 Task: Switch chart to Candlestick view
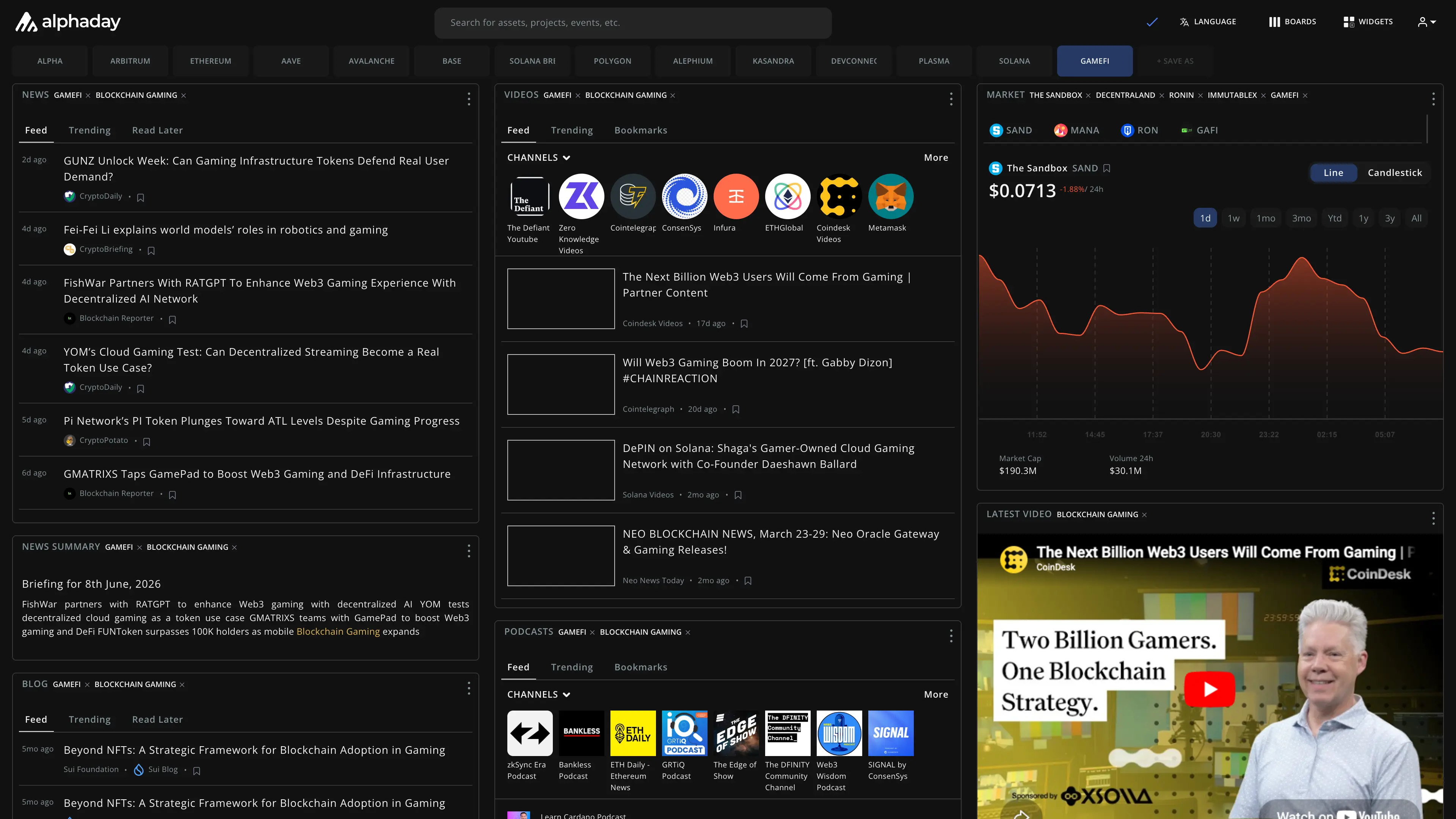click(x=1395, y=173)
